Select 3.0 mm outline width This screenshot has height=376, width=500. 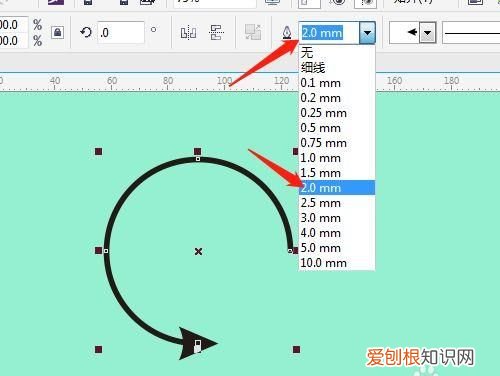coord(337,218)
